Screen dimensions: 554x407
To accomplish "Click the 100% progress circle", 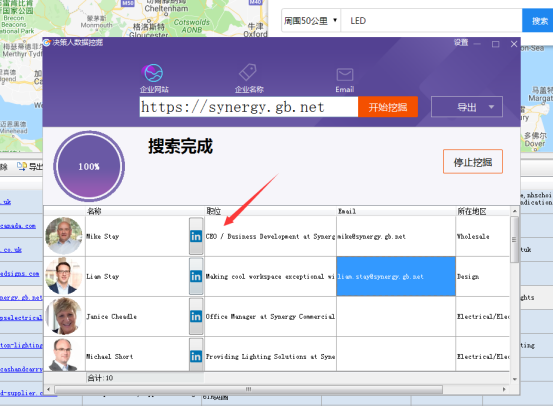I will click(x=89, y=166).
